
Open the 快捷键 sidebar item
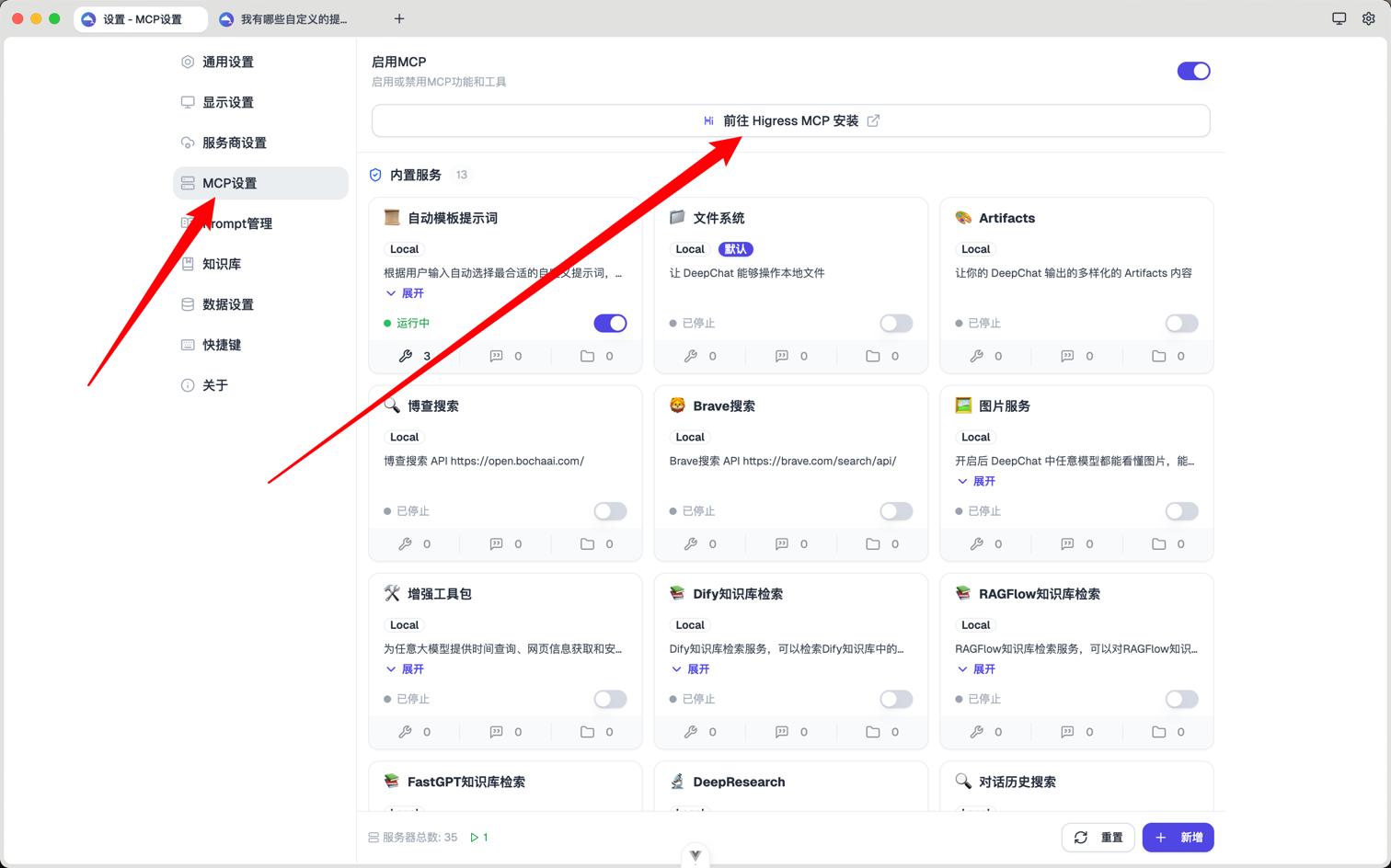coord(260,345)
